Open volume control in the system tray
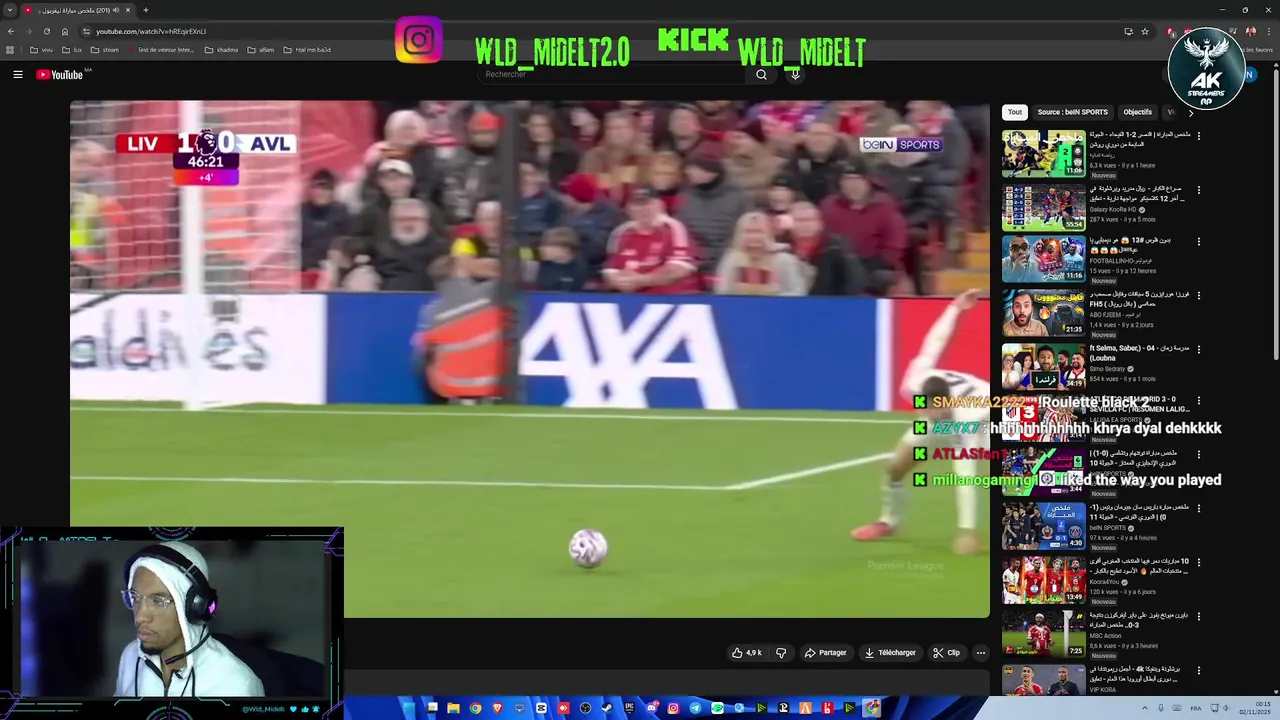1280x720 pixels. 1226,708
